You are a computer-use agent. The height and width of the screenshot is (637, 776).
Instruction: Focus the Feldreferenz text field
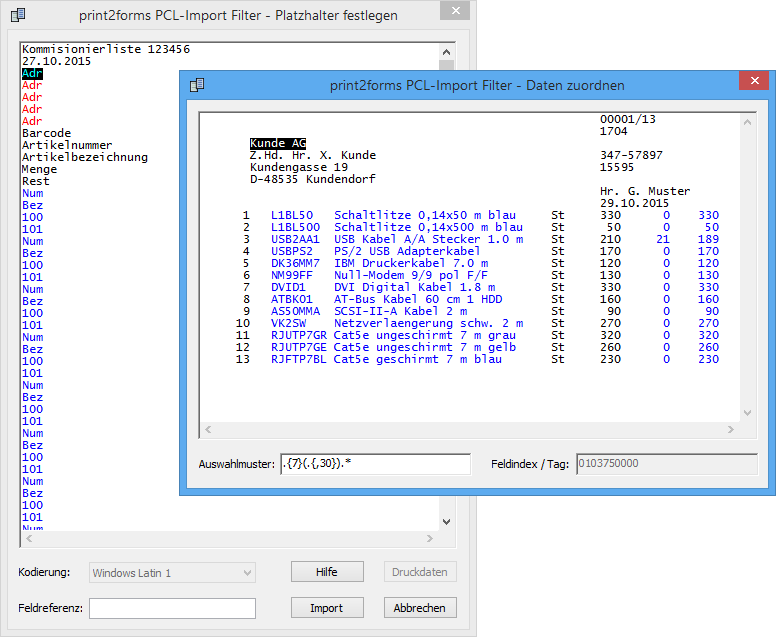tap(172, 608)
